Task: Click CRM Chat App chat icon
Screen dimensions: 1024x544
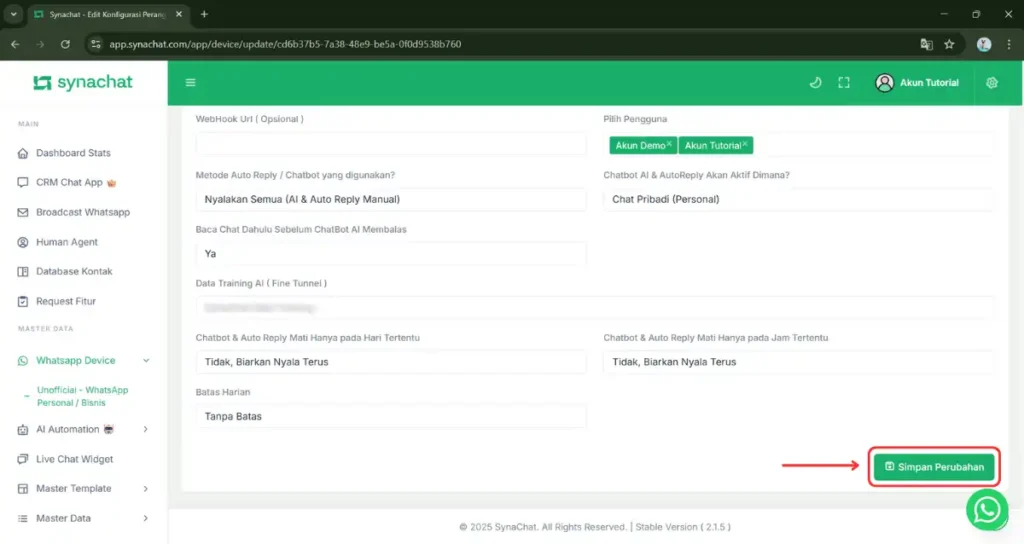Action: (x=23, y=182)
